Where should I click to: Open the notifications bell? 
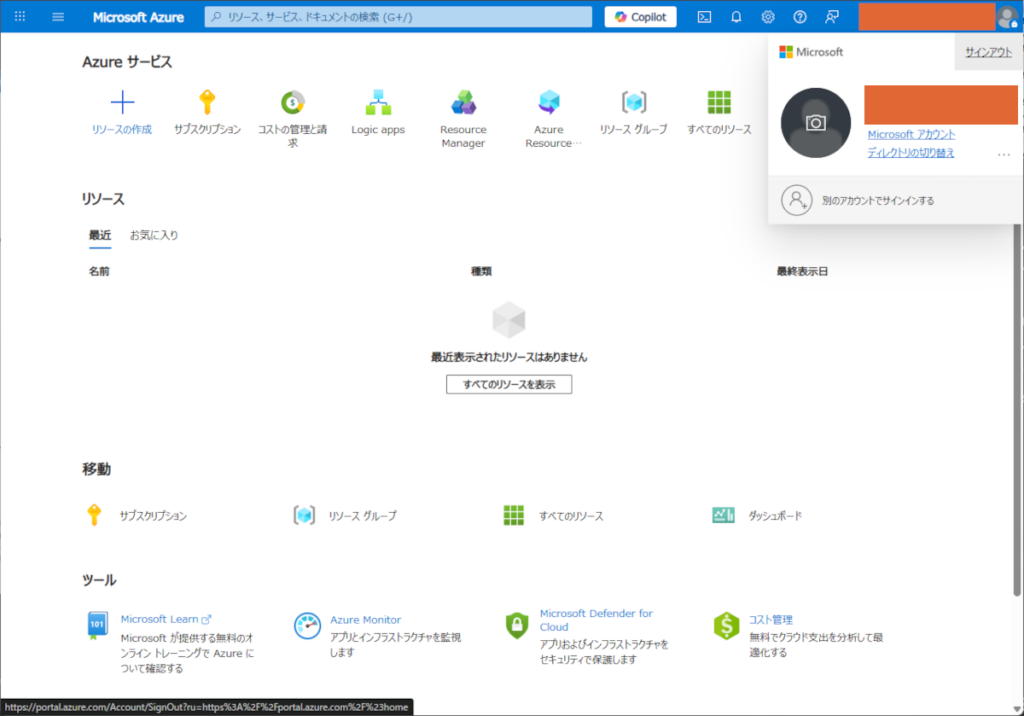click(x=736, y=17)
